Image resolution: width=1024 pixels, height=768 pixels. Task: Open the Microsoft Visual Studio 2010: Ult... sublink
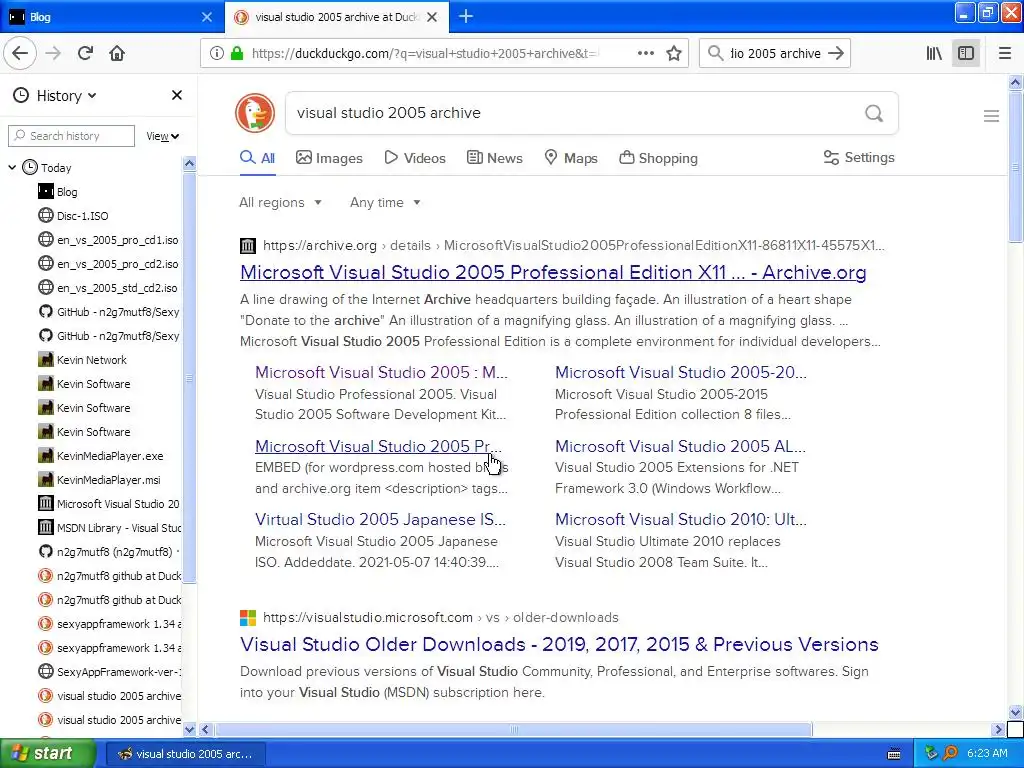click(680, 519)
